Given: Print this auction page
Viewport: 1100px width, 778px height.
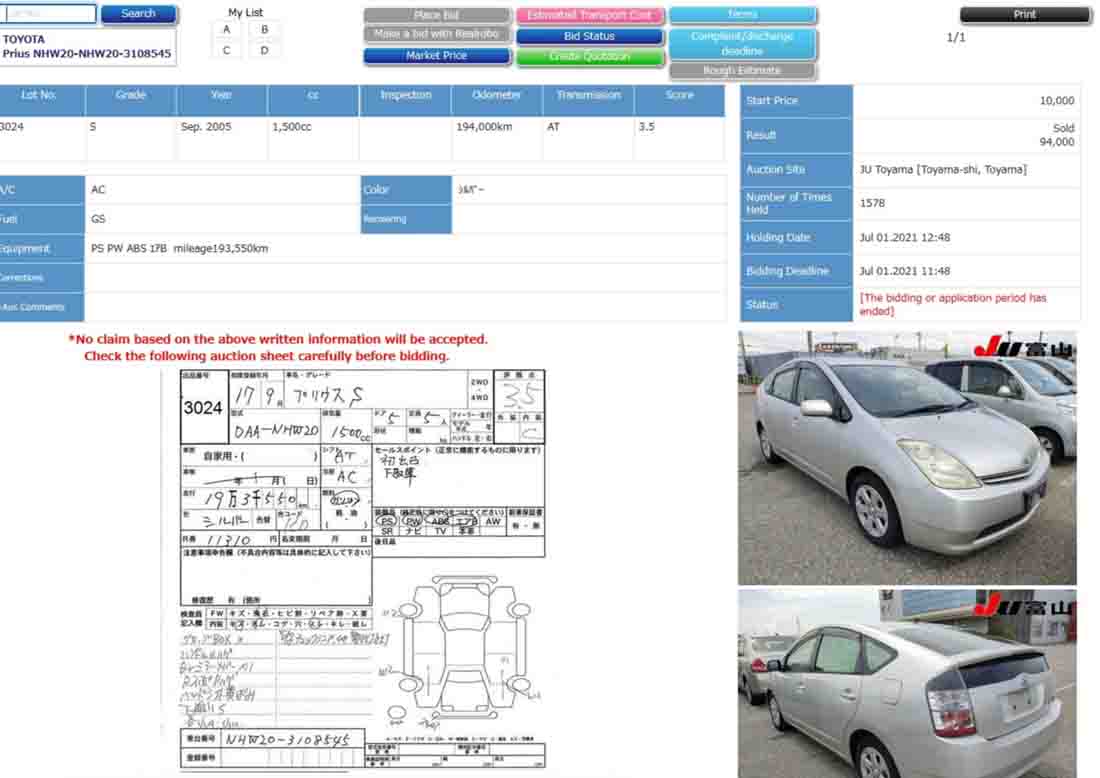Looking at the screenshot, I should click(x=1024, y=14).
